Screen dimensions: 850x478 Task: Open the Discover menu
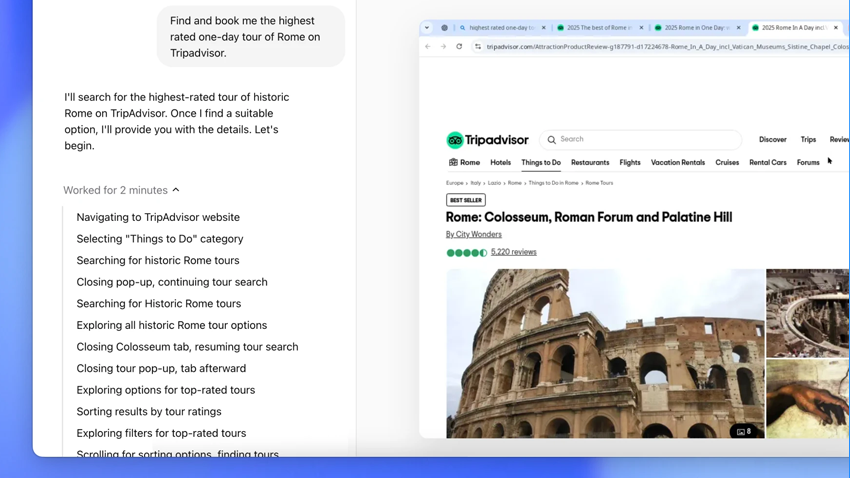coord(772,139)
